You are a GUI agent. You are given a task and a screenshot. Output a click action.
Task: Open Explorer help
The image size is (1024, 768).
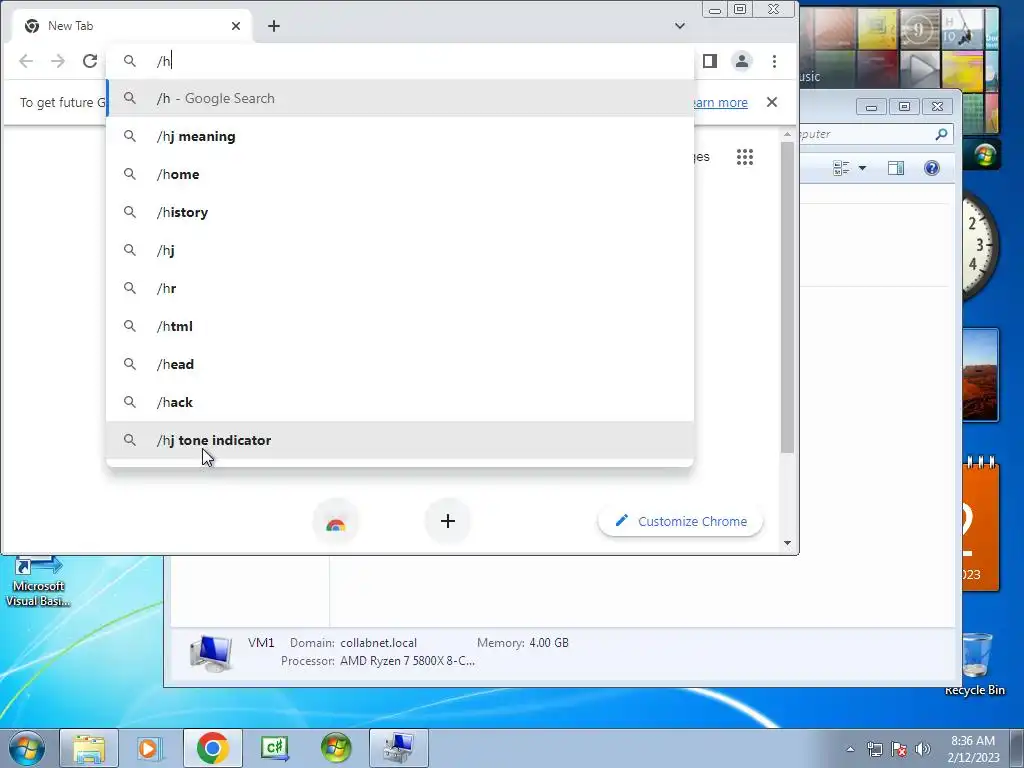tap(932, 168)
